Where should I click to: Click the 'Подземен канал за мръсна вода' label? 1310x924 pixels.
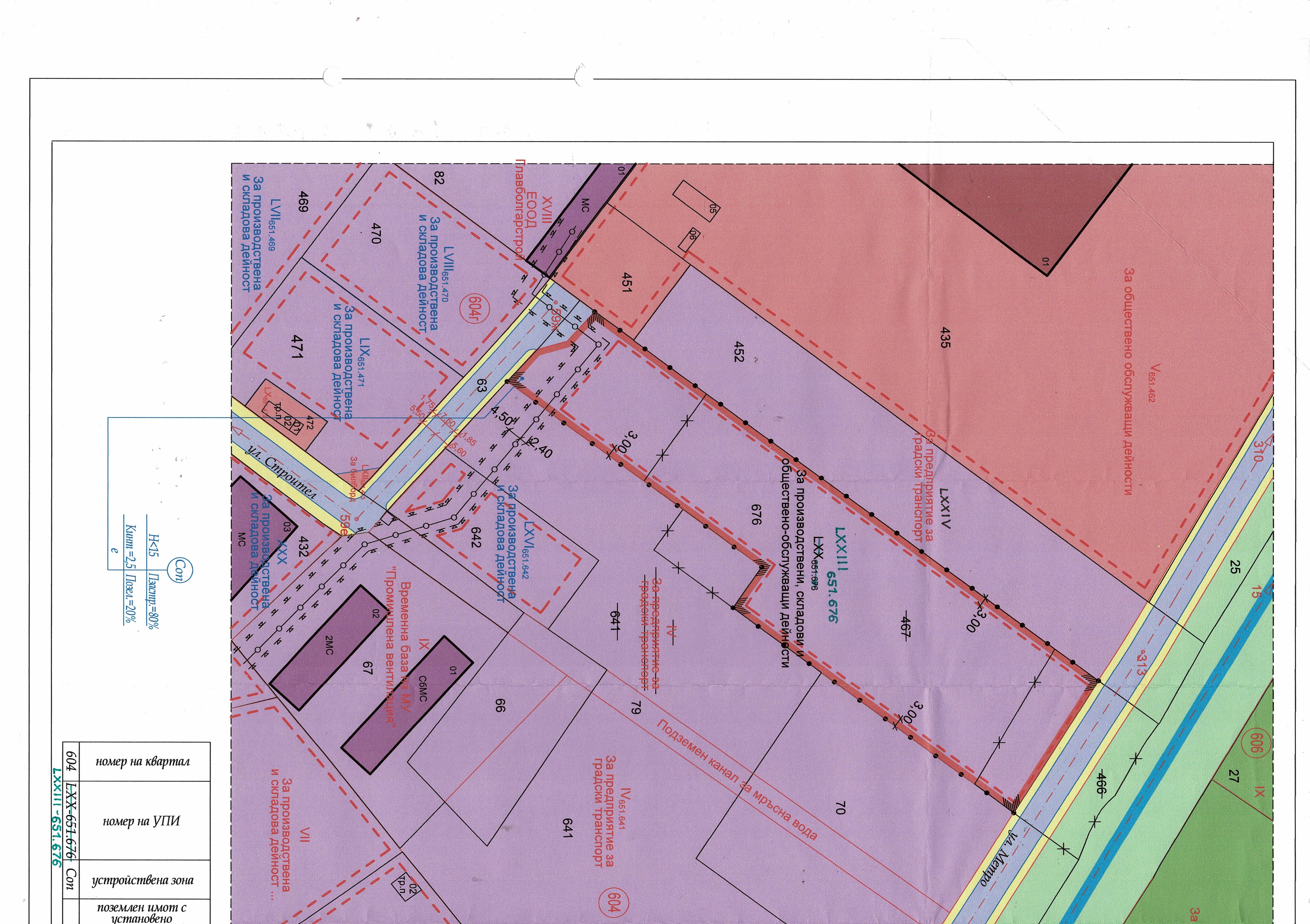738,779
